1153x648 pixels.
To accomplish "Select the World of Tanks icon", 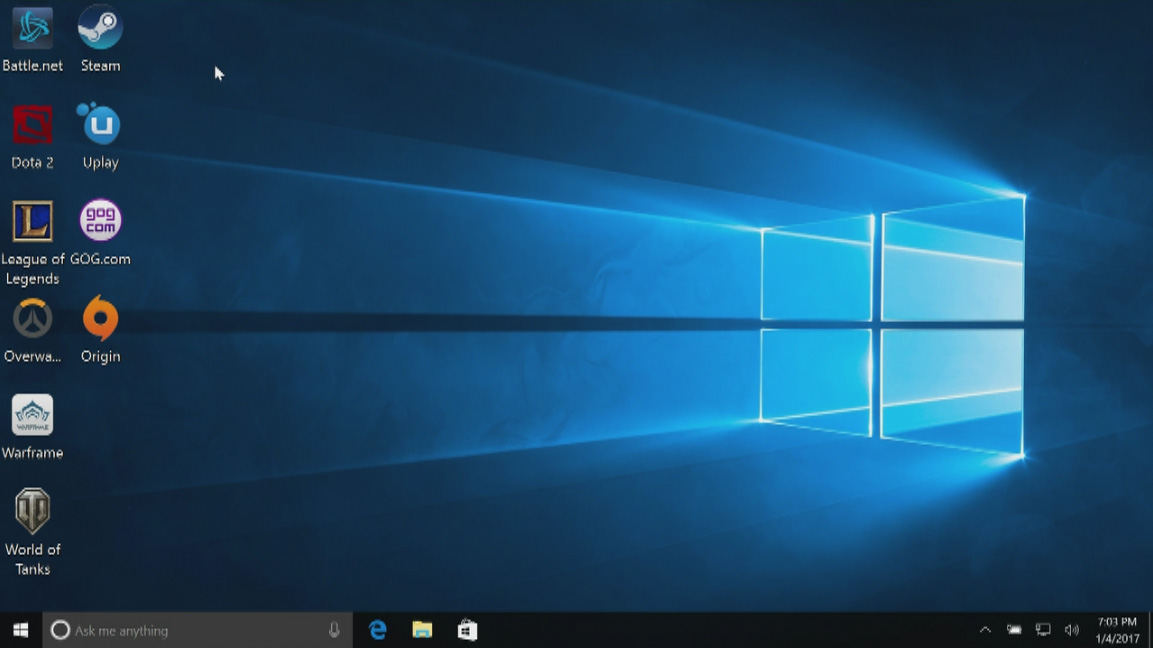I will click(32, 532).
